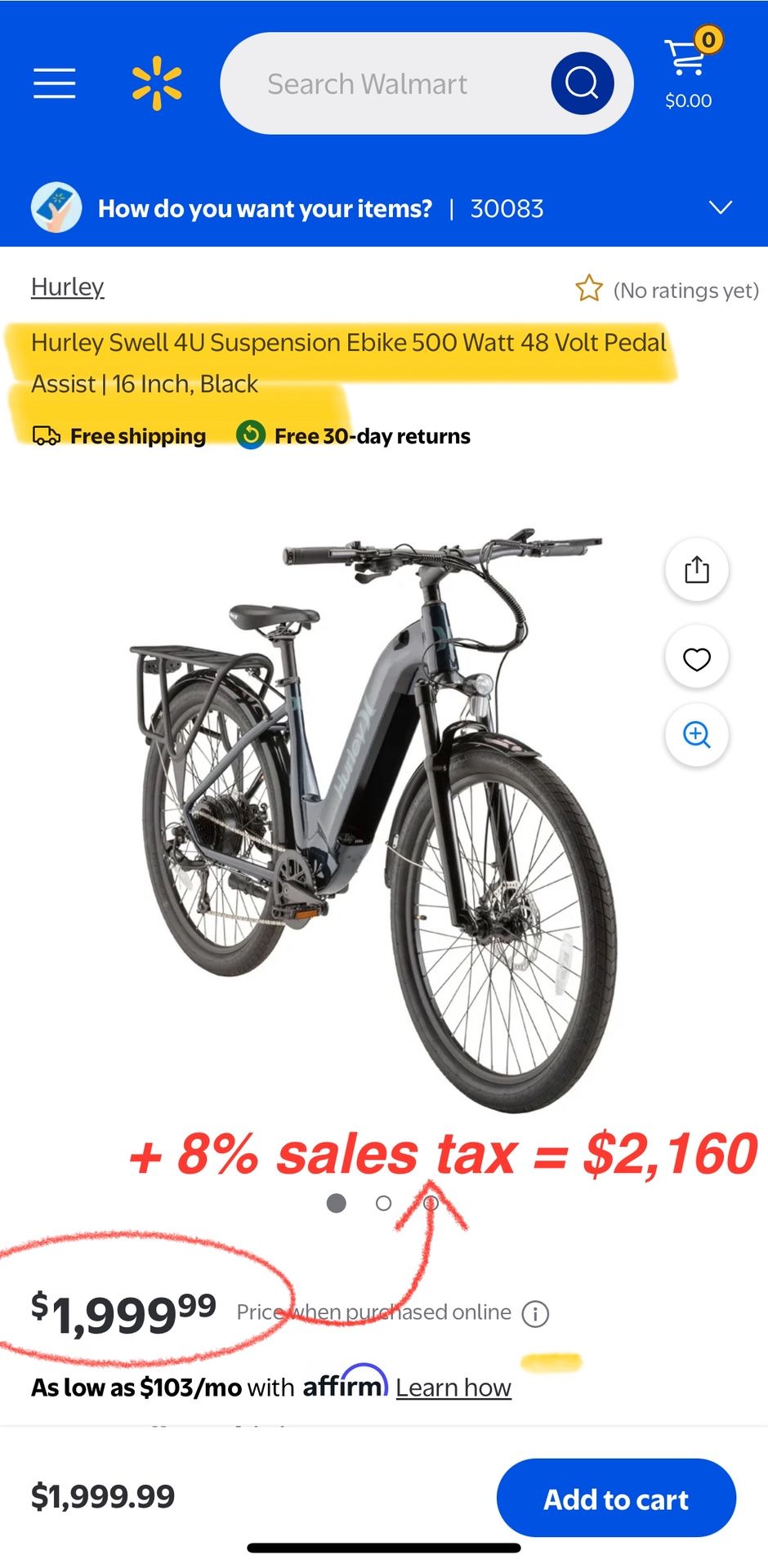Viewport: 768px width, 1568px height.
Task: Click the Add to cart button
Action: (616, 1498)
